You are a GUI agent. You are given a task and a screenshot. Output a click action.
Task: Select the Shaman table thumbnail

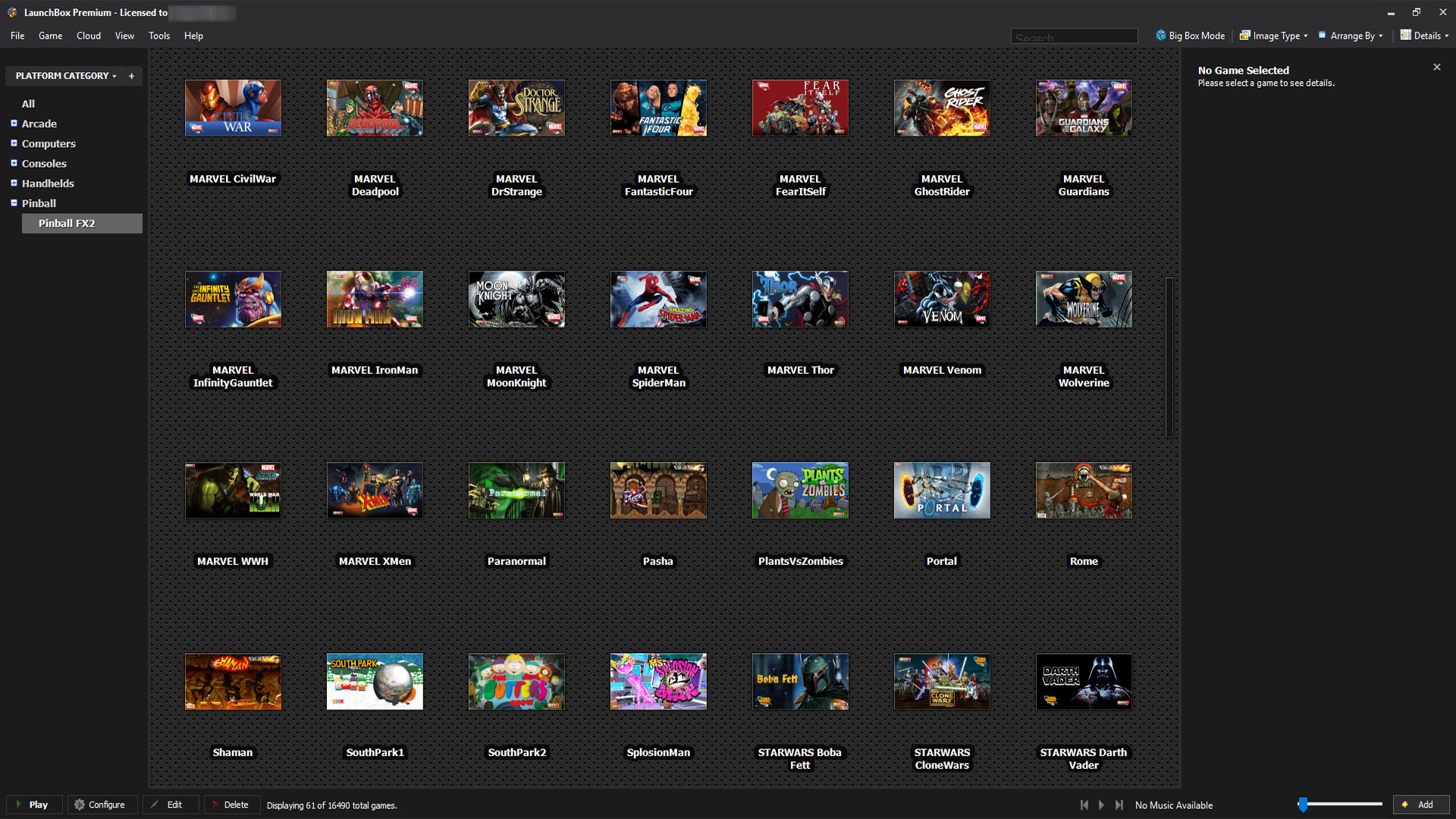(x=233, y=682)
